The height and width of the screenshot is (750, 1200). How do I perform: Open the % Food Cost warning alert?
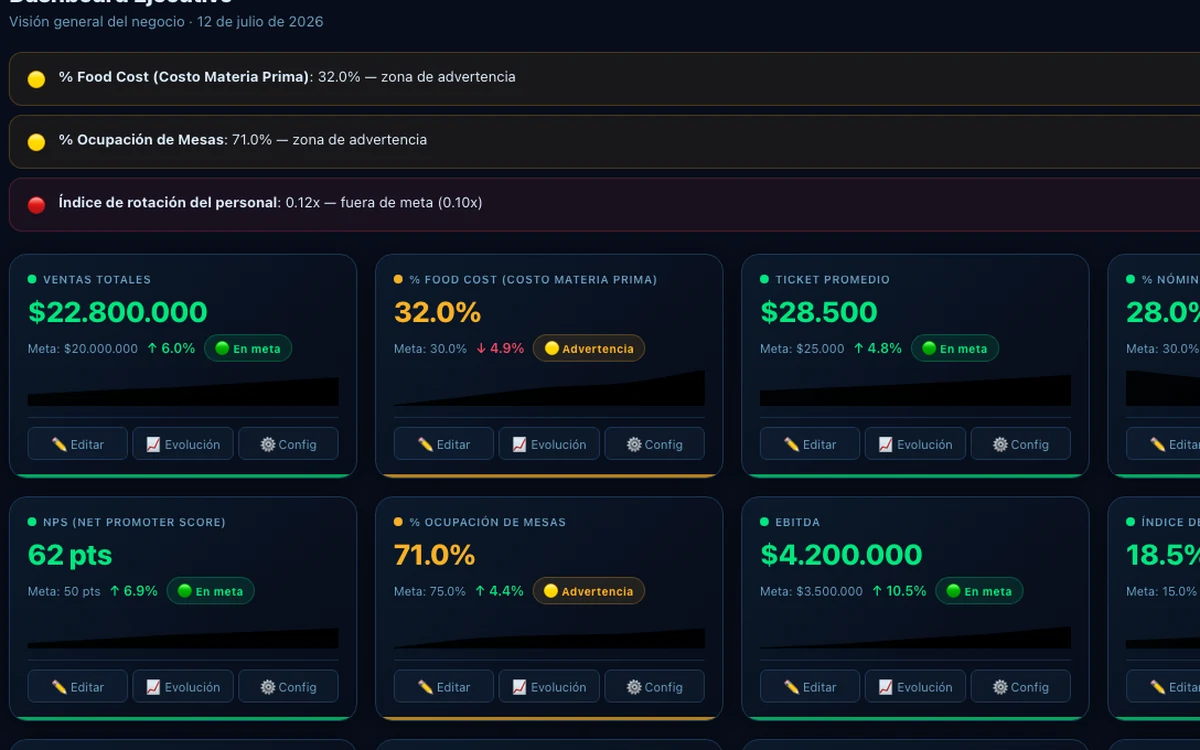pyautogui.click(x=604, y=79)
